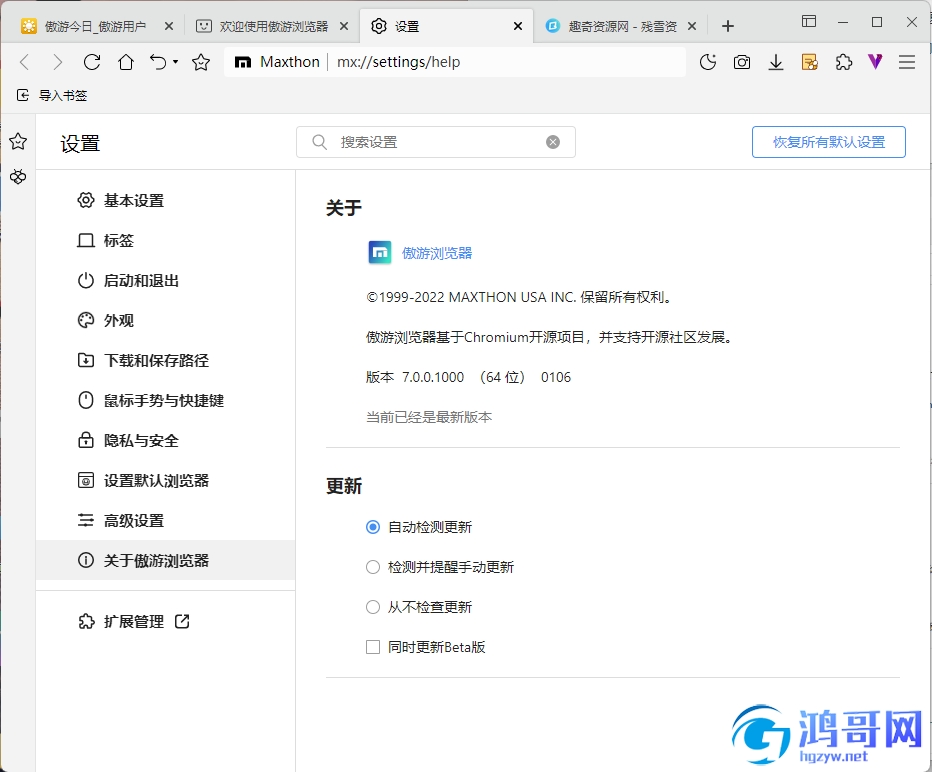Select 从不检查更新 radio button
The height and width of the screenshot is (772, 932).
pyautogui.click(x=373, y=607)
